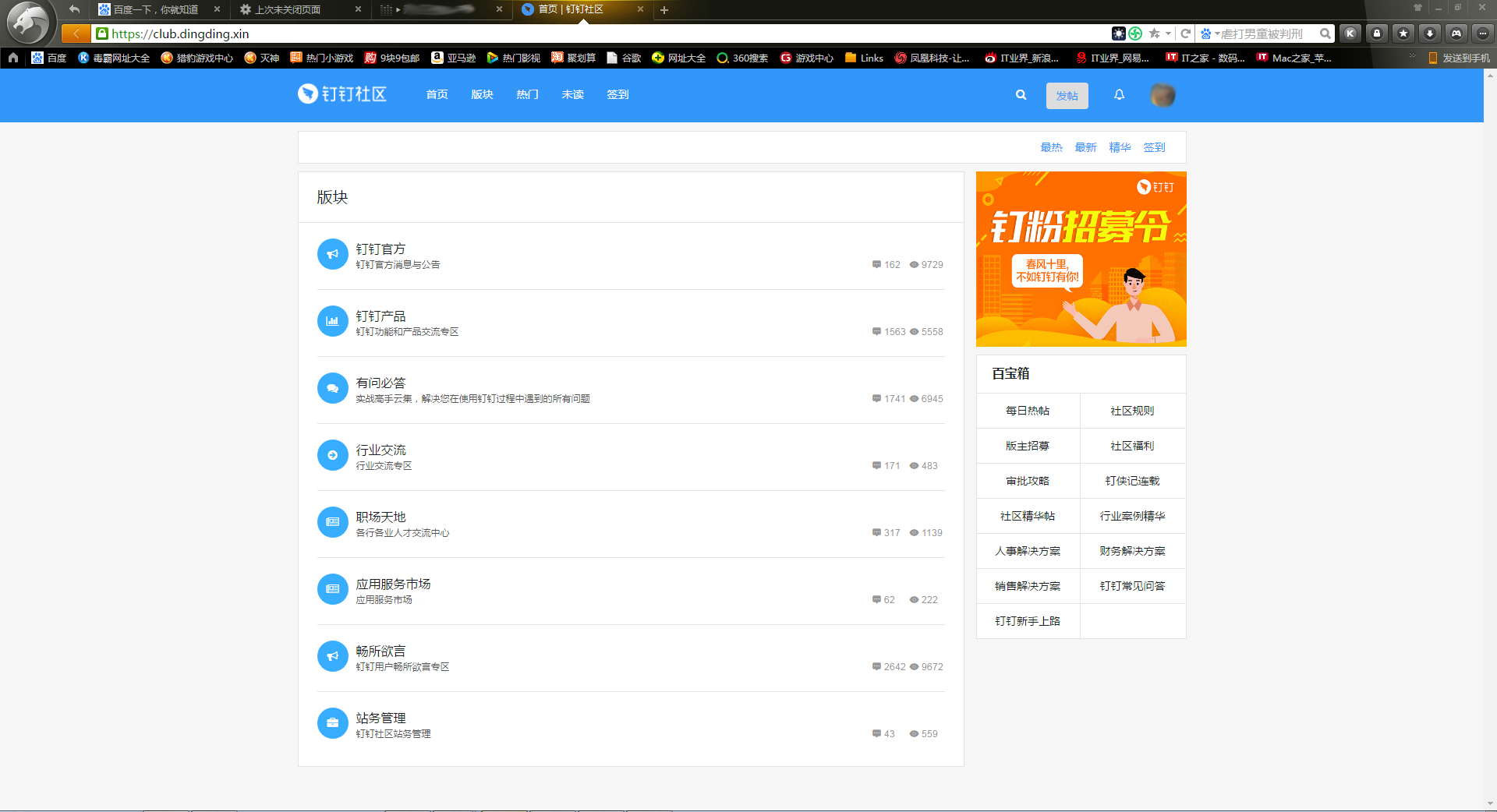Click the browser back arrow button

(x=76, y=34)
